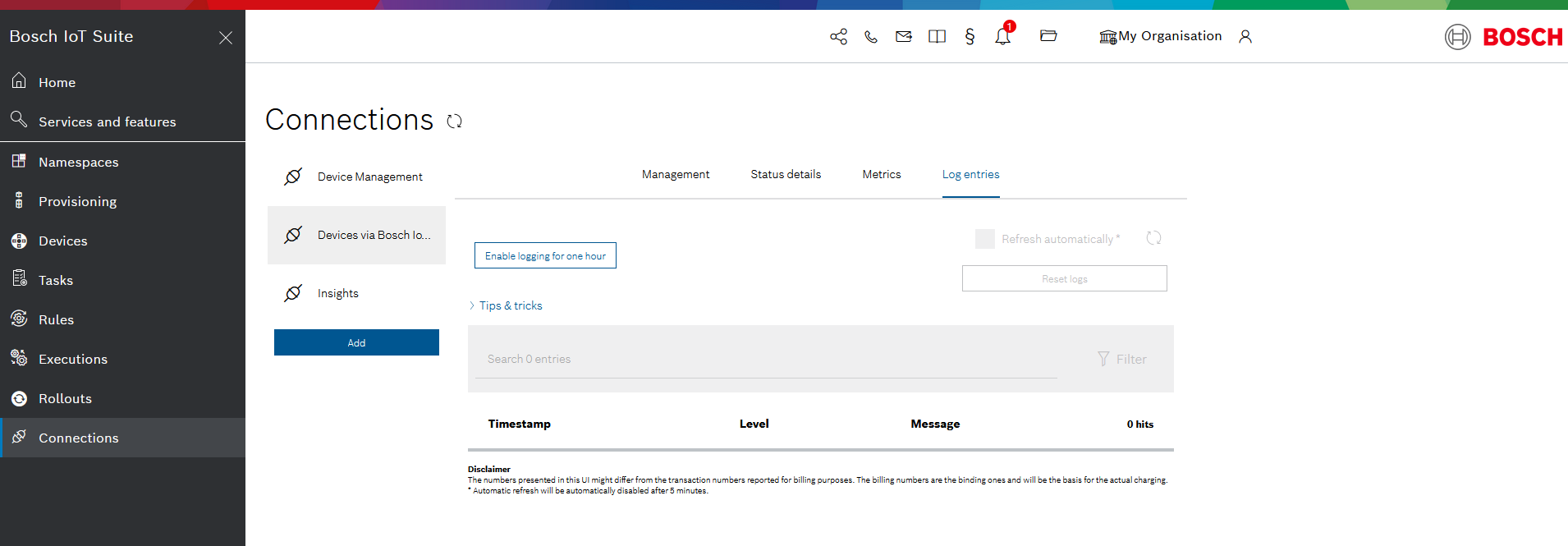Open the Metrics tab
The image size is (1568, 546).
[x=882, y=174]
